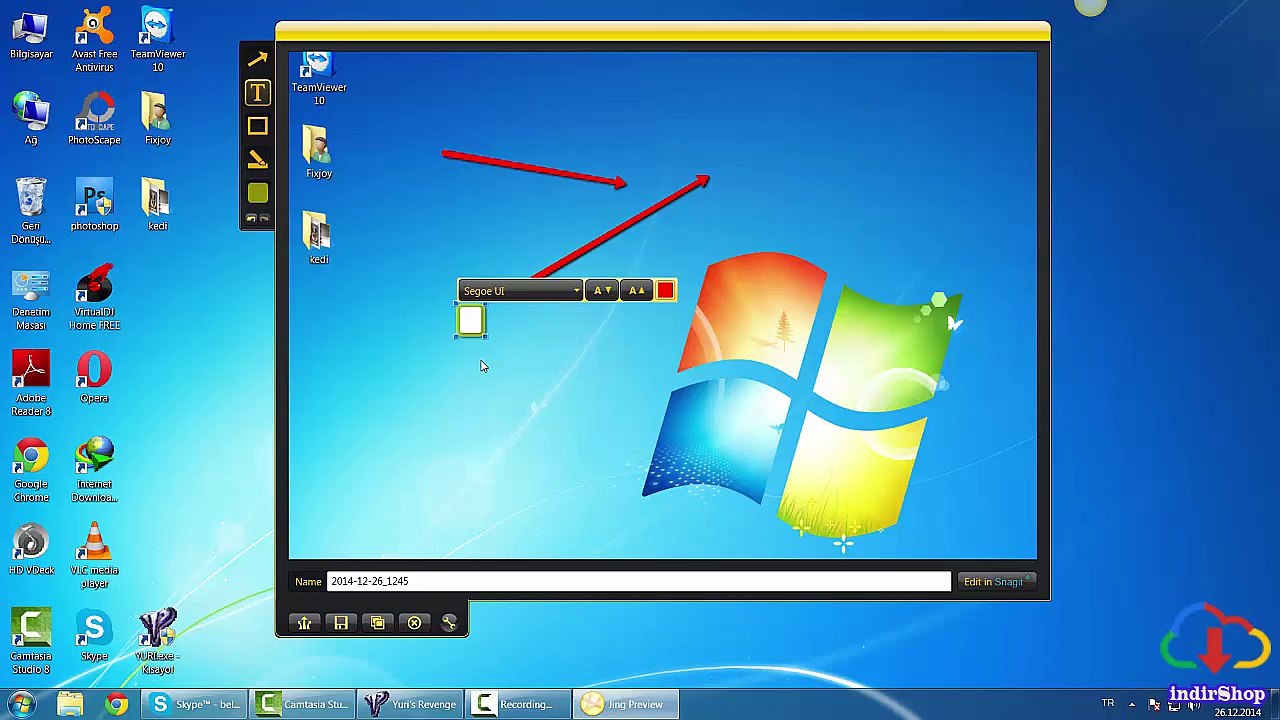The height and width of the screenshot is (720, 1280).
Task: Switch to the Camtasia Studio taskbar window
Action: click(304, 704)
